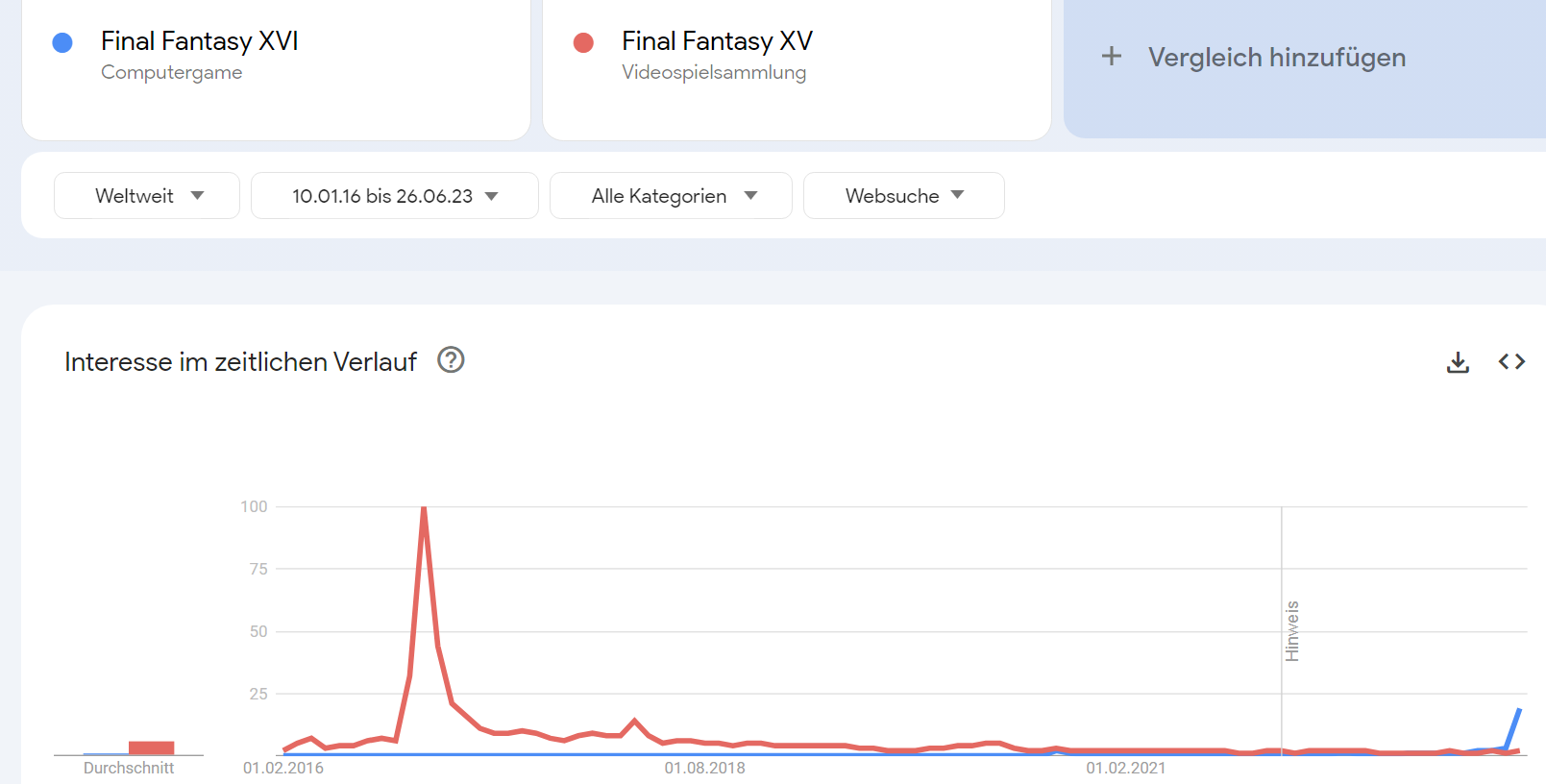Click the red dot for Final Fantasy XV

coord(583,42)
